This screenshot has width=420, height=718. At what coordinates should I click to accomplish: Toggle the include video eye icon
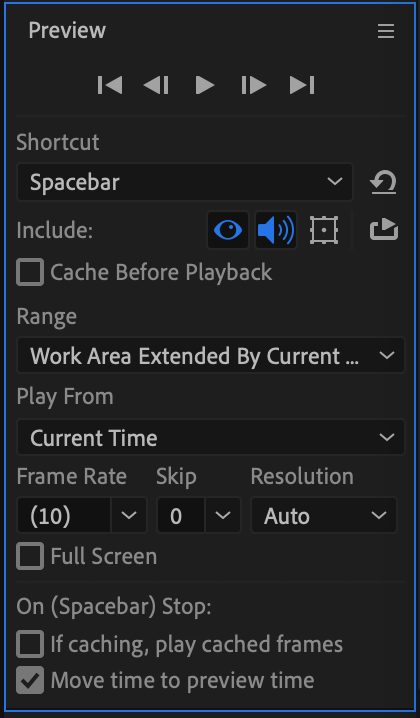tap(228, 230)
